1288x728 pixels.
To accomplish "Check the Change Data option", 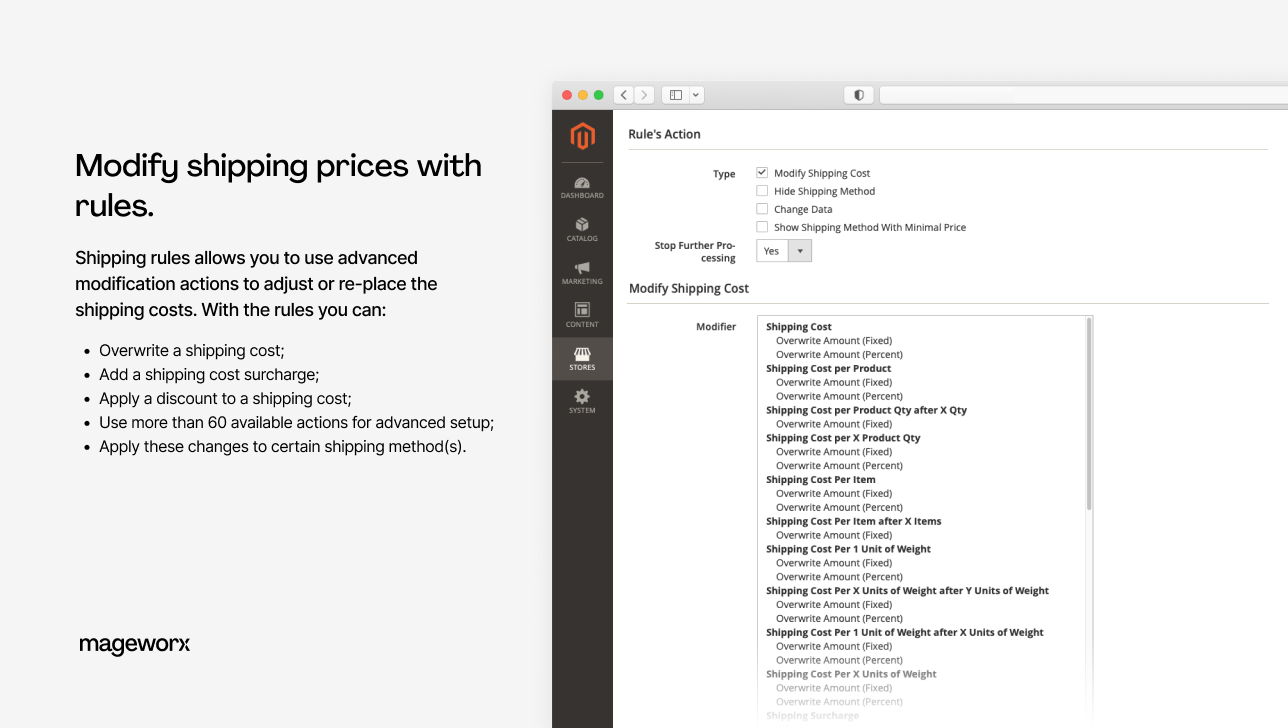I will (x=761, y=209).
